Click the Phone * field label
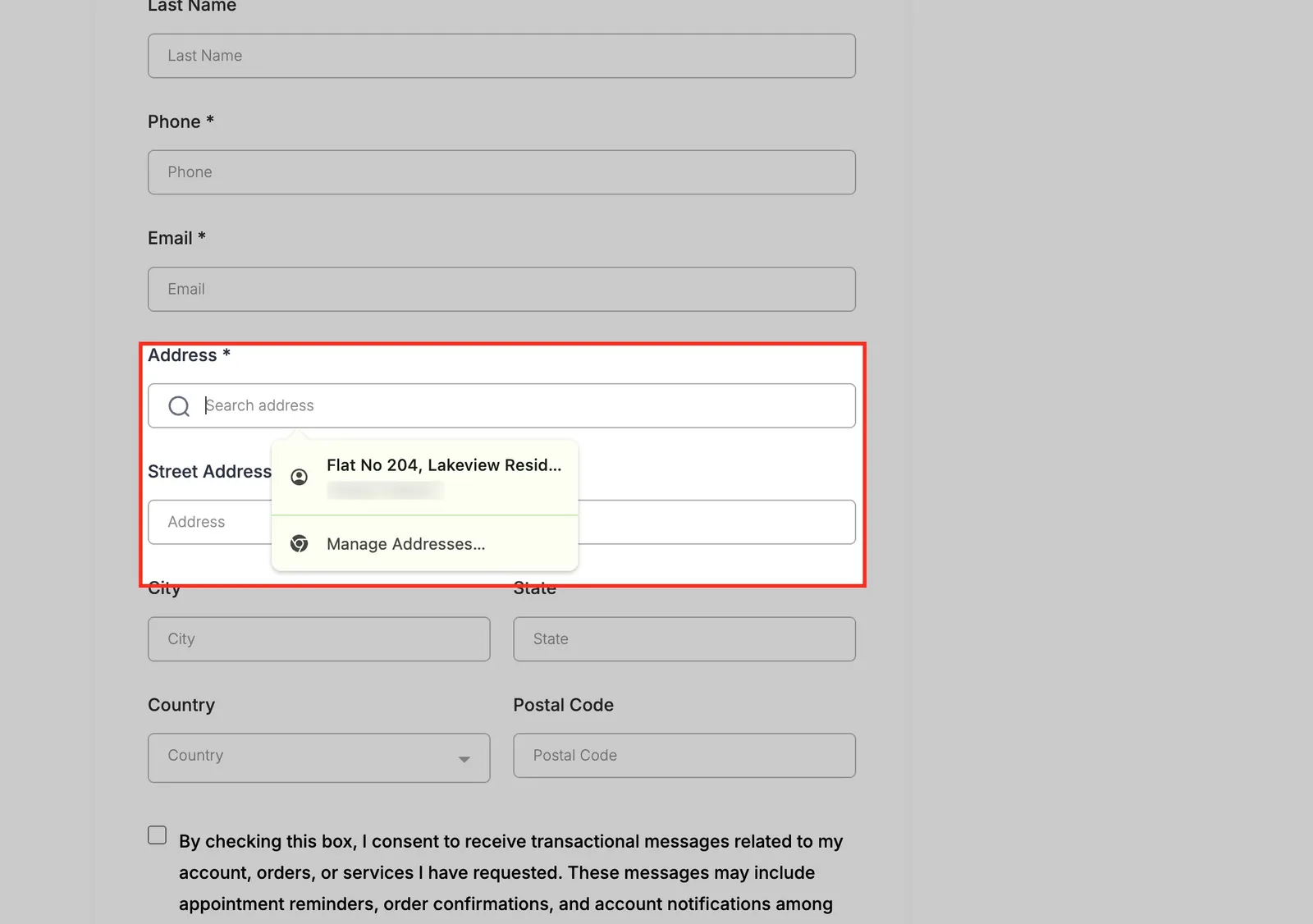Viewport: 1313px width, 924px height. pos(181,121)
